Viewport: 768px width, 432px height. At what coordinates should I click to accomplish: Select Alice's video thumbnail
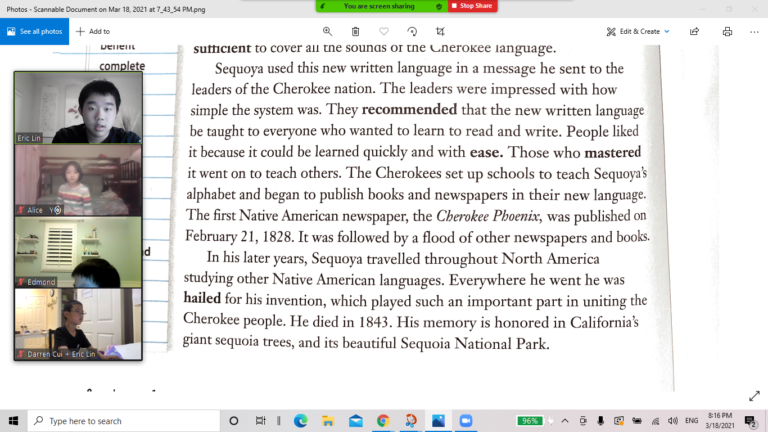(x=78, y=180)
